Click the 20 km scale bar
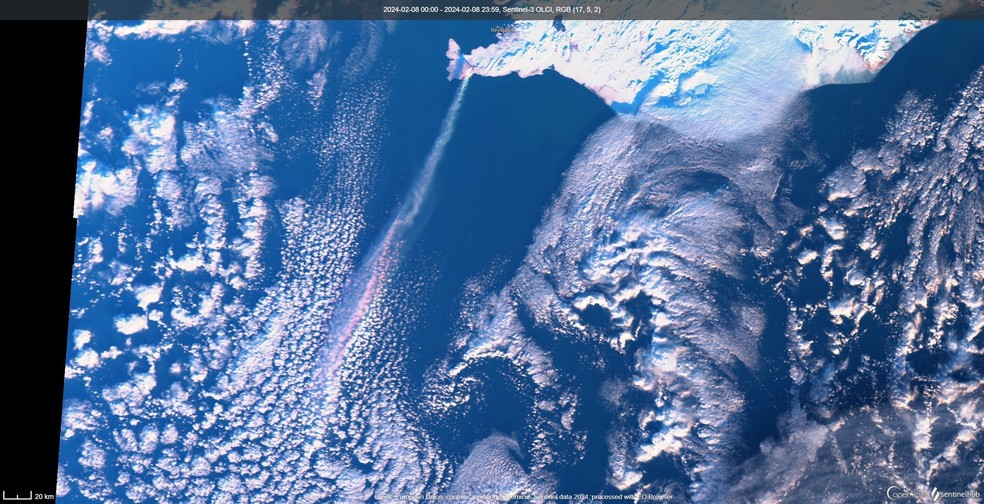The image size is (984, 504). [29, 496]
